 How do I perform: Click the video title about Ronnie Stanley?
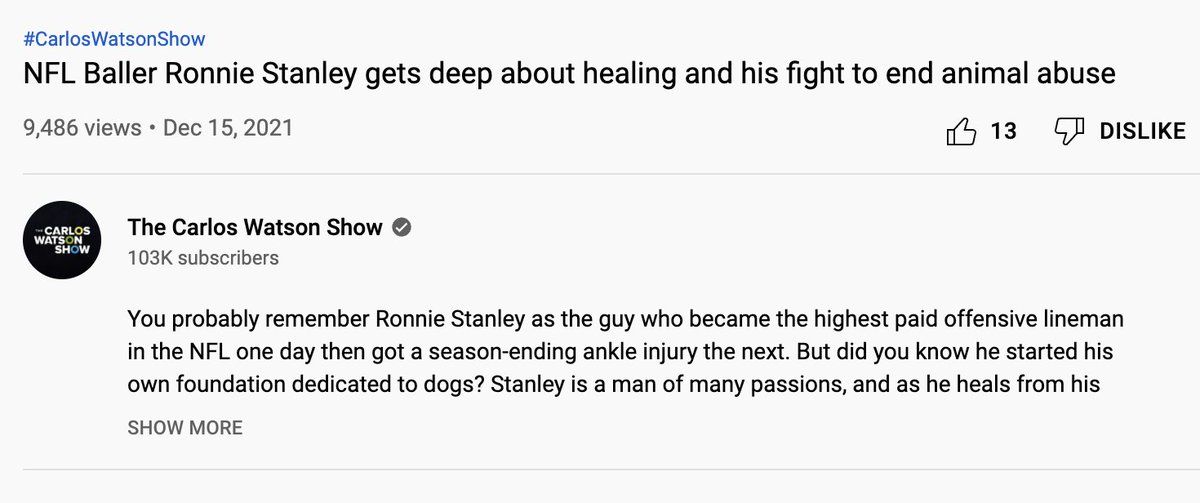point(568,74)
